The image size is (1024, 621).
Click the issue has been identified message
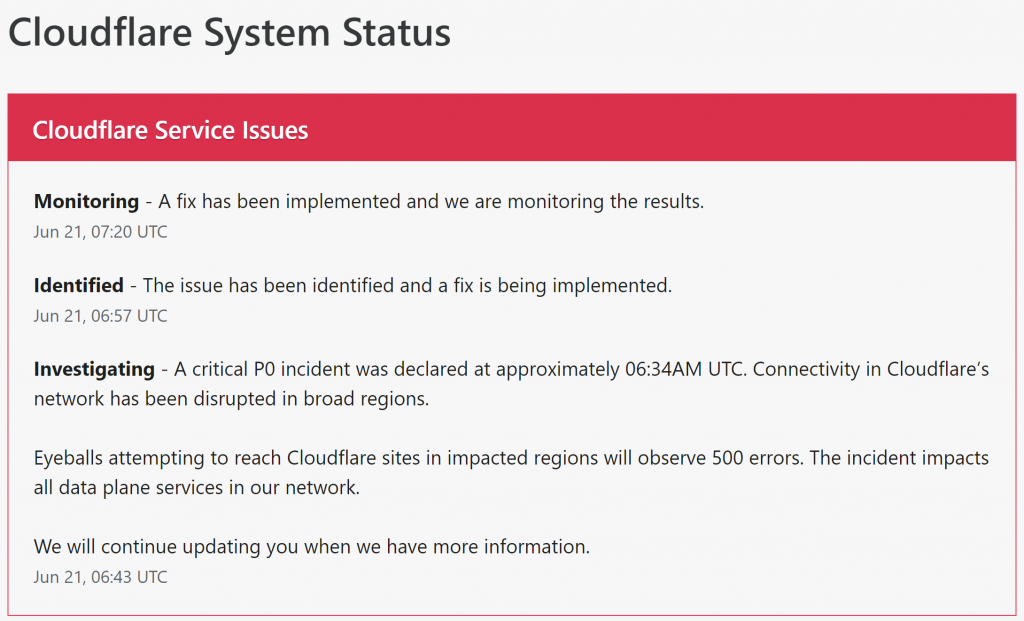point(407,285)
